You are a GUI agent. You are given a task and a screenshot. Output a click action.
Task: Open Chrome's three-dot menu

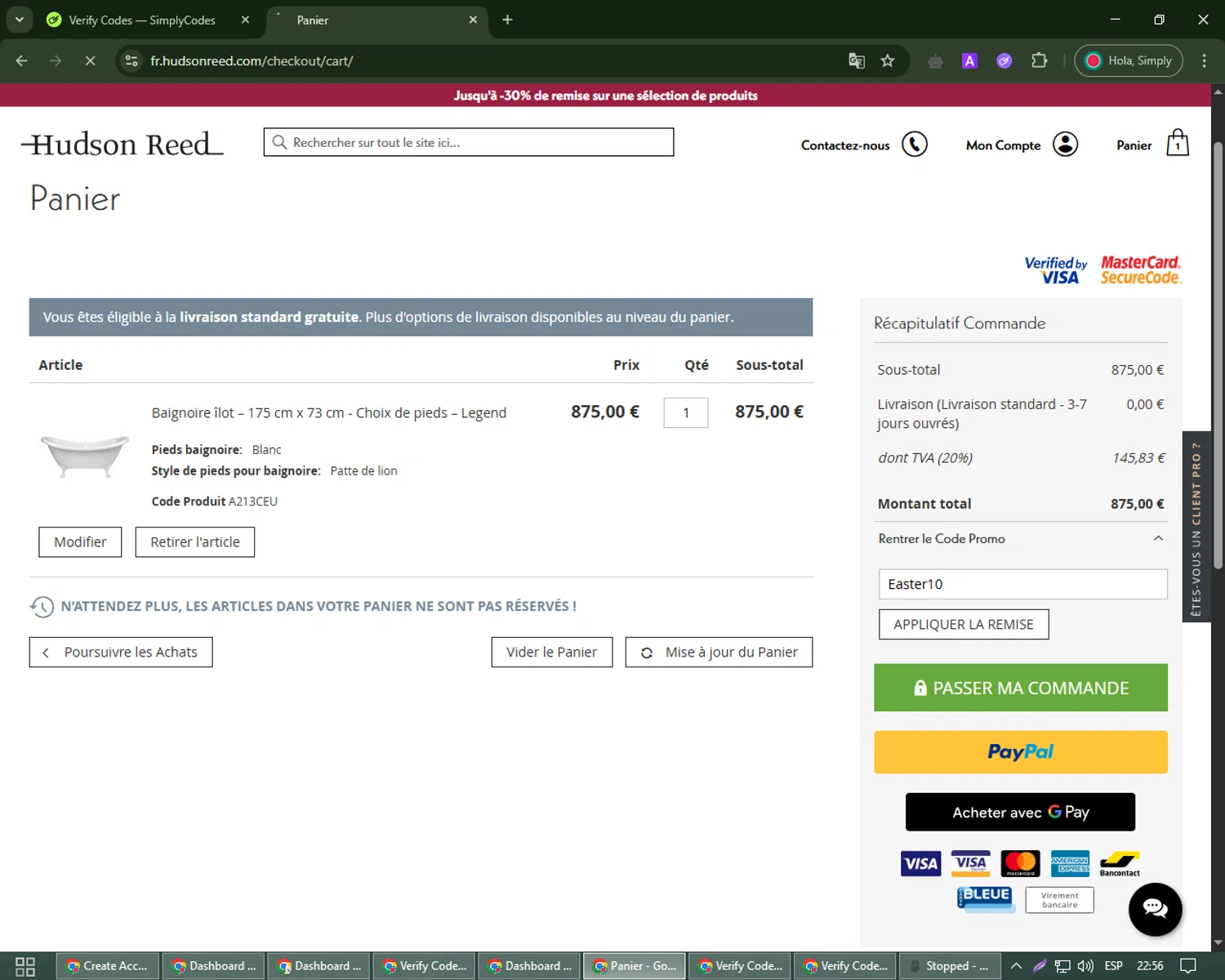[x=1204, y=60]
